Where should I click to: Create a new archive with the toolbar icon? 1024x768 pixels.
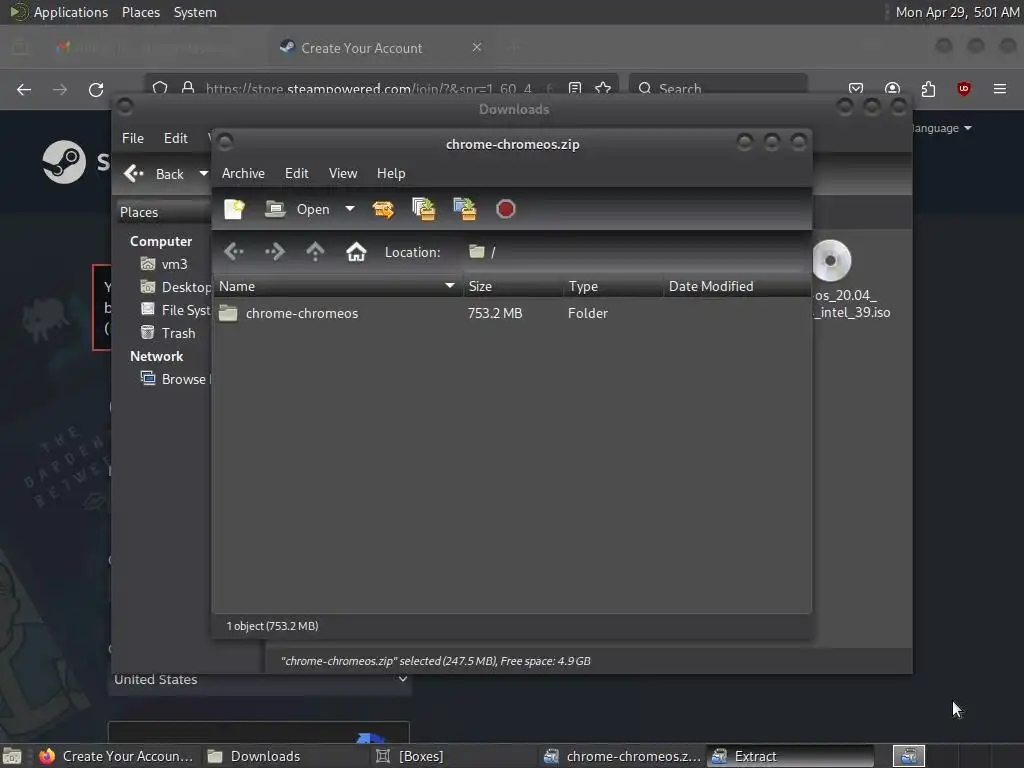pos(234,209)
